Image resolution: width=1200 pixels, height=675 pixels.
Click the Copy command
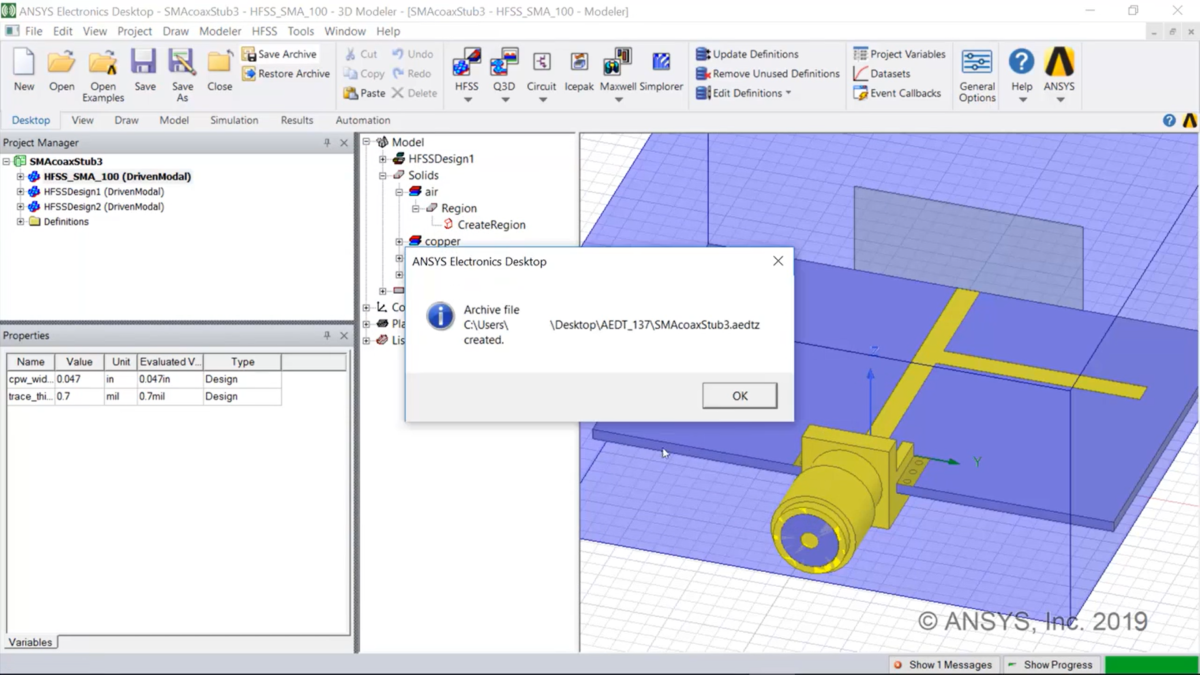pyautogui.click(x=364, y=74)
